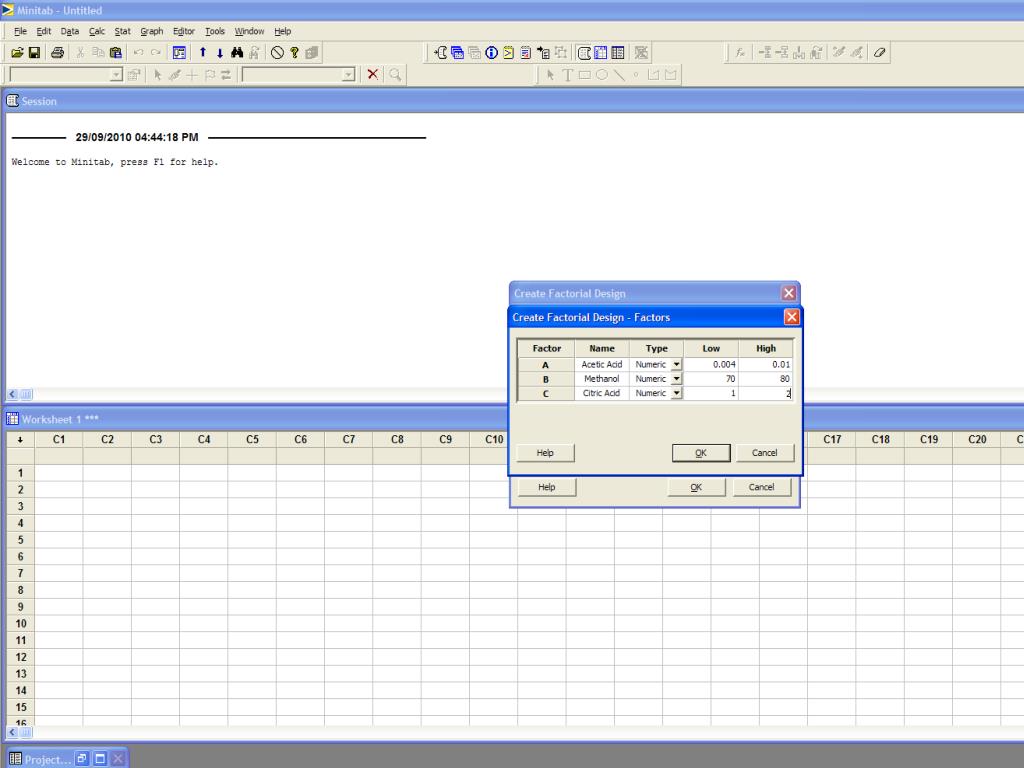1024x768 pixels.
Task: Open Type dropdown for factor Acetic Acid
Action: [x=677, y=364]
